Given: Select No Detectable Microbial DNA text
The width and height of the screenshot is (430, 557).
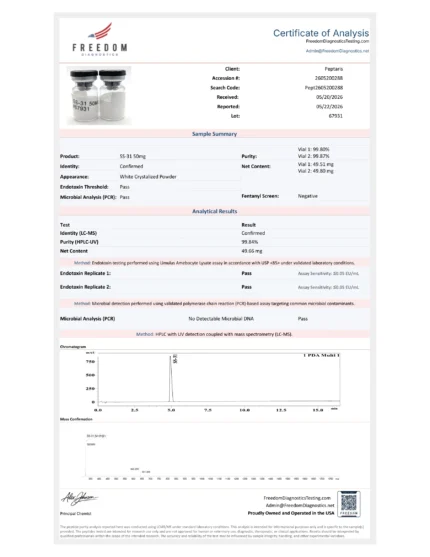Looking at the screenshot, I should 221,319.
